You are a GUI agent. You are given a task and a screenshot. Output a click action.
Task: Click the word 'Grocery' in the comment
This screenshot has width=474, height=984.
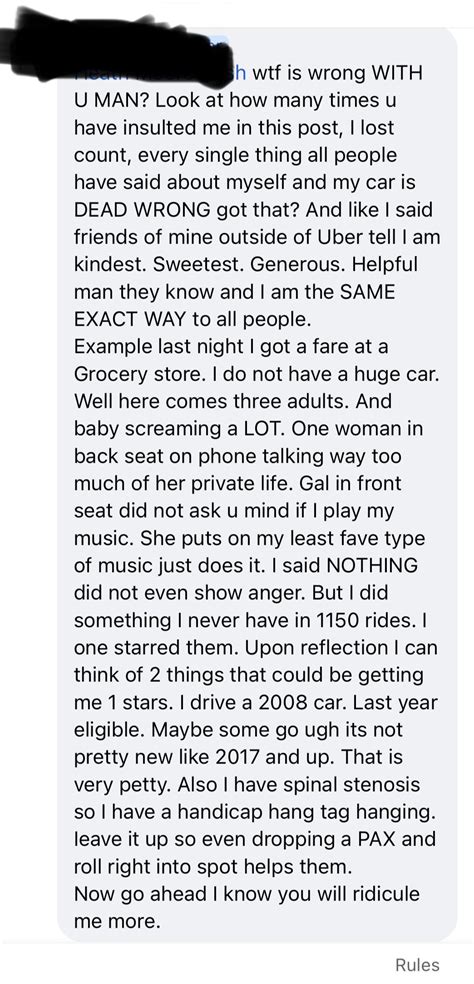pos(107,374)
